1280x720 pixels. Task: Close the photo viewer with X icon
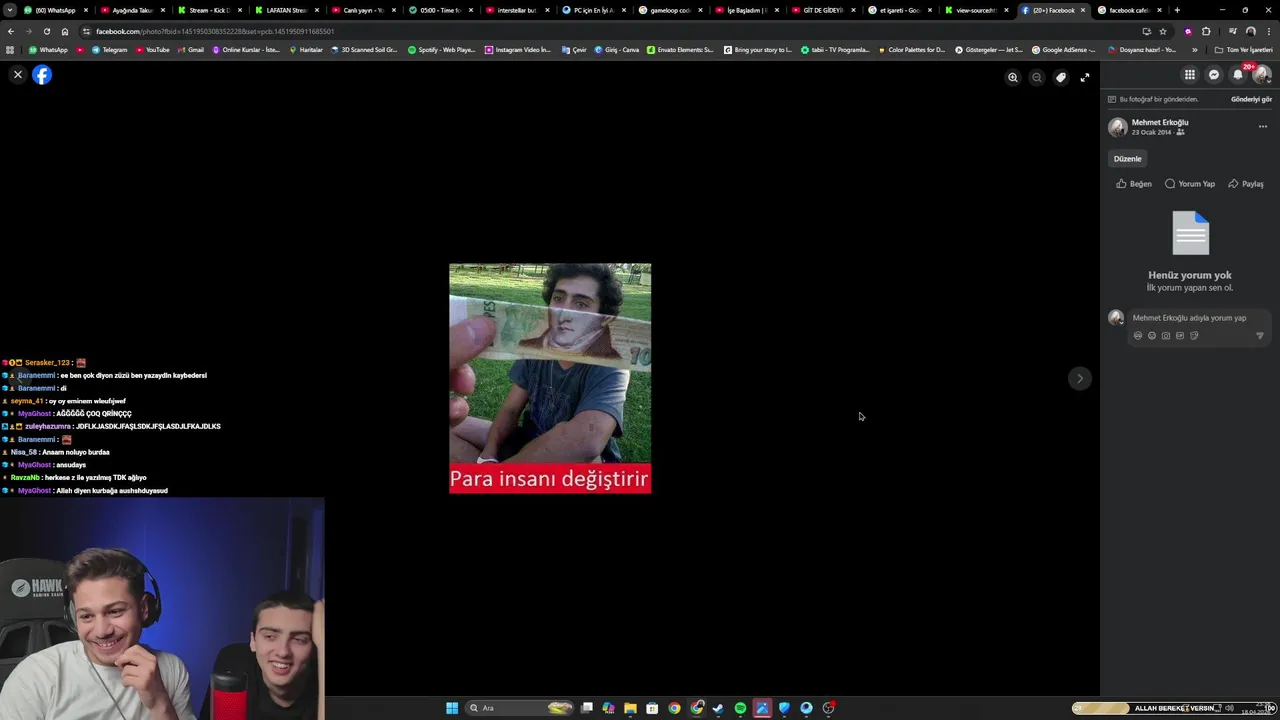tap(17, 75)
